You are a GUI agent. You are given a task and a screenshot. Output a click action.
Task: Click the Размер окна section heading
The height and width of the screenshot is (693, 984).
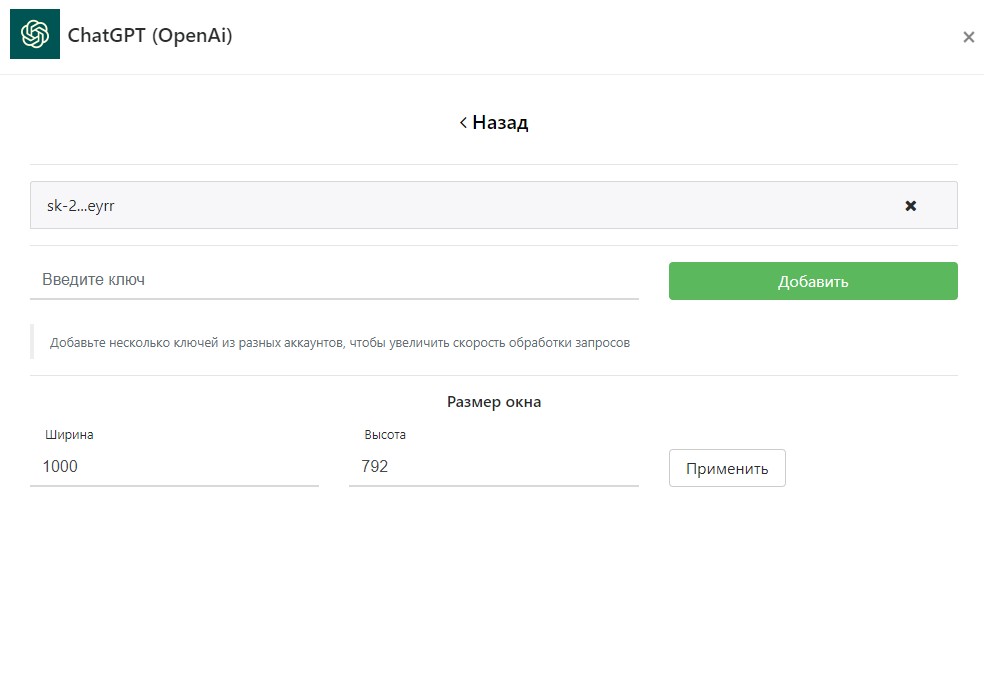click(x=494, y=402)
